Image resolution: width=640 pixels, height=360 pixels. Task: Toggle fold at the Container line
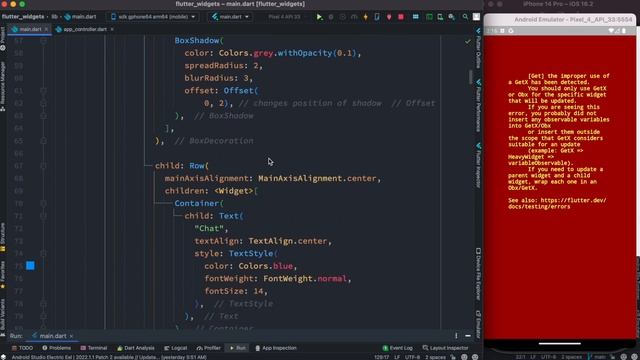coord(43,203)
